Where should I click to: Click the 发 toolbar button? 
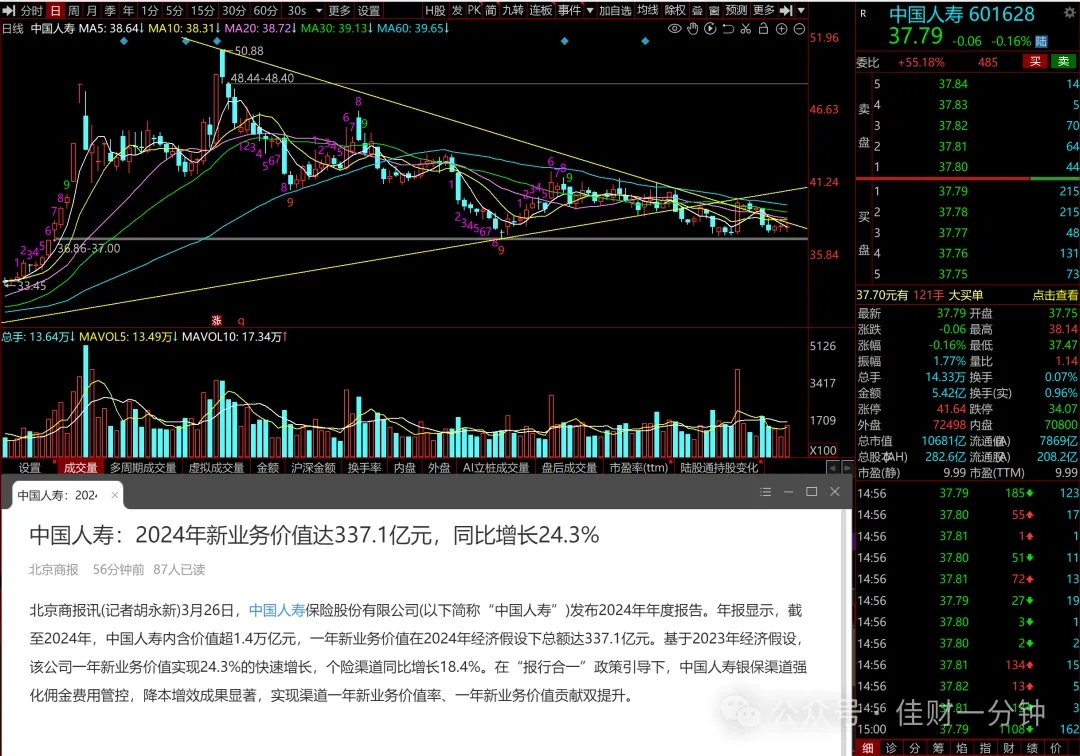tap(457, 10)
